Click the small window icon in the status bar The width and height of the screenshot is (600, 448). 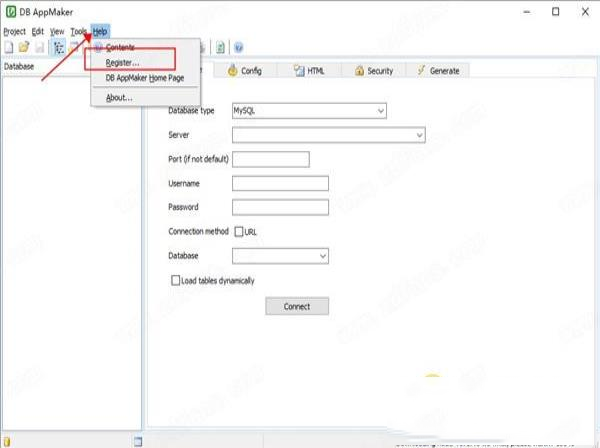(x=138, y=441)
